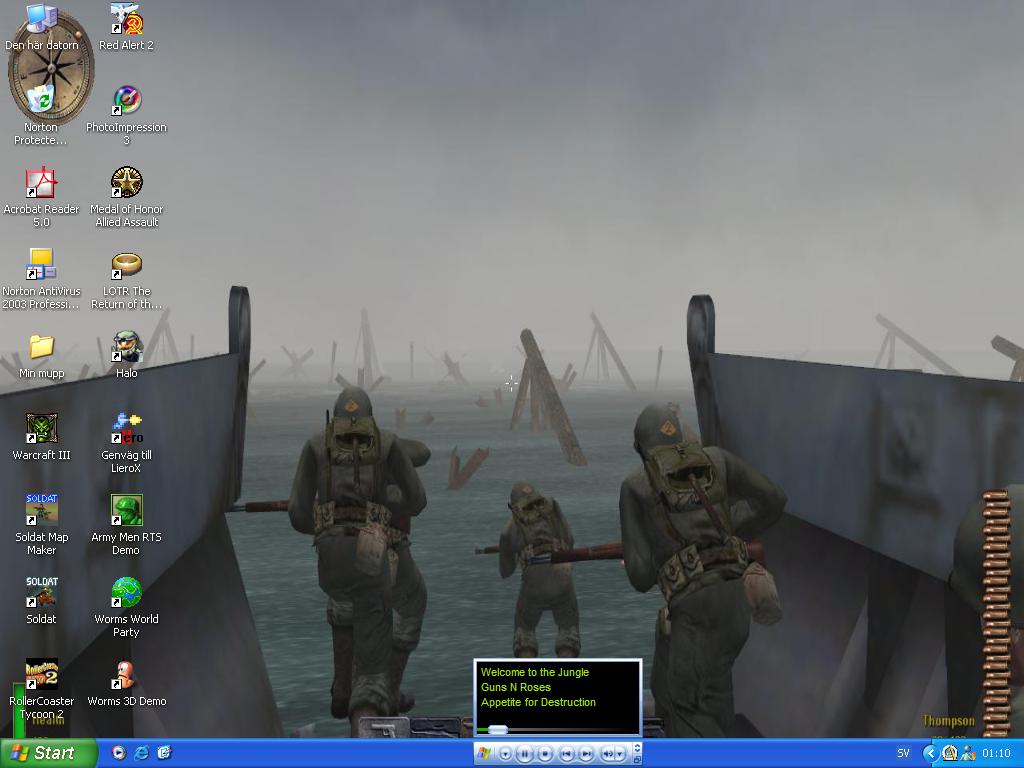Pause the playing song
Image resolution: width=1024 pixels, height=768 pixels.
pos(524,754)
